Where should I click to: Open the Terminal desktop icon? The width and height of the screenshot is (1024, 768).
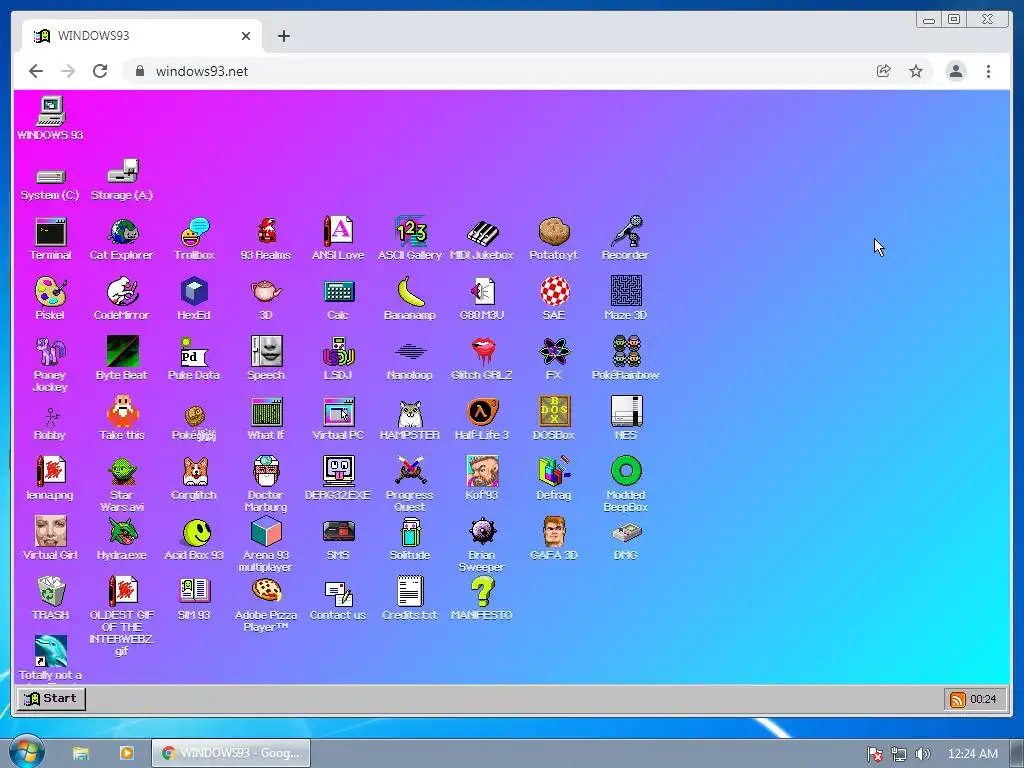(x=50, y=232)
